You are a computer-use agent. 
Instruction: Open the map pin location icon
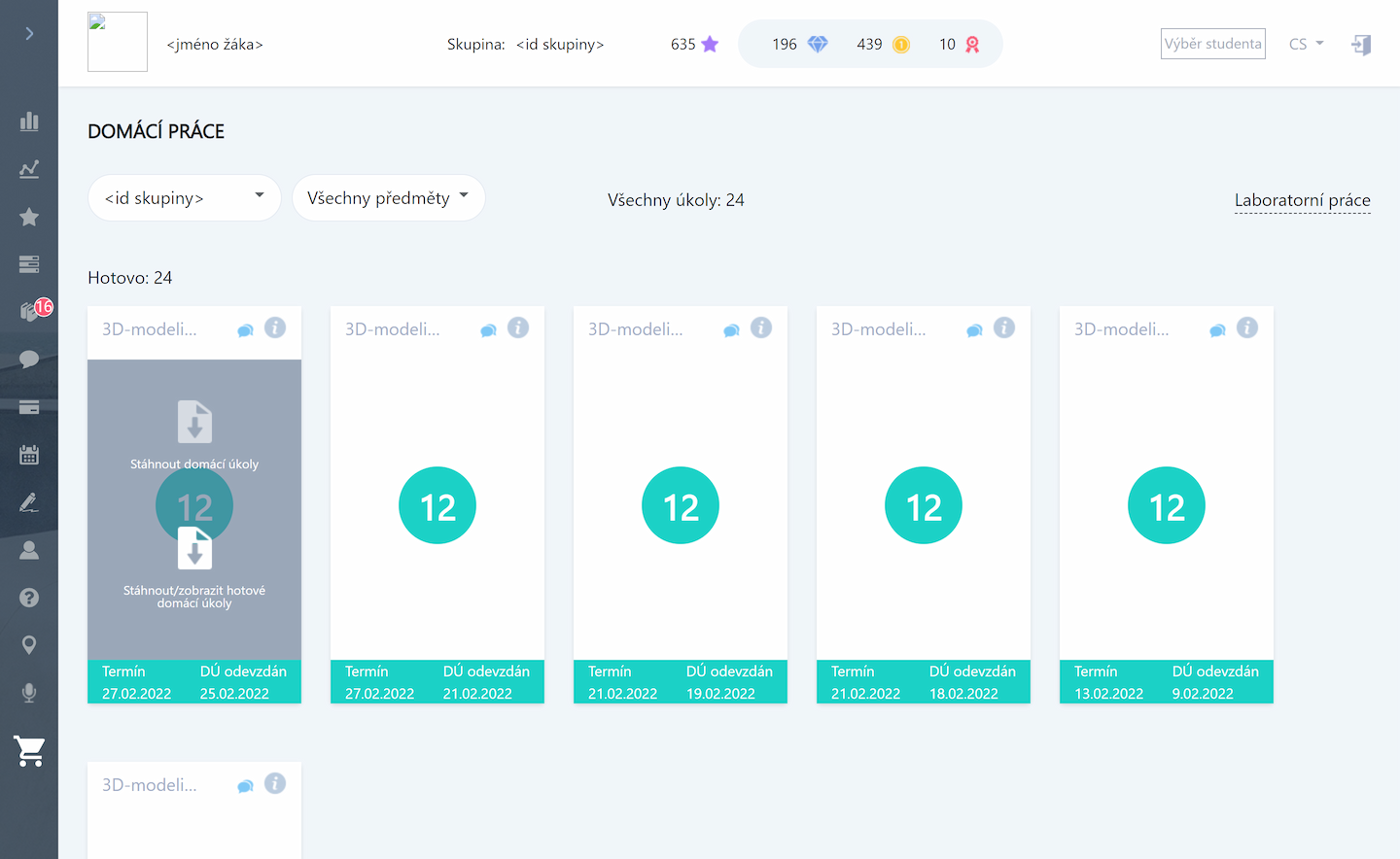click(x=29, y=645)
